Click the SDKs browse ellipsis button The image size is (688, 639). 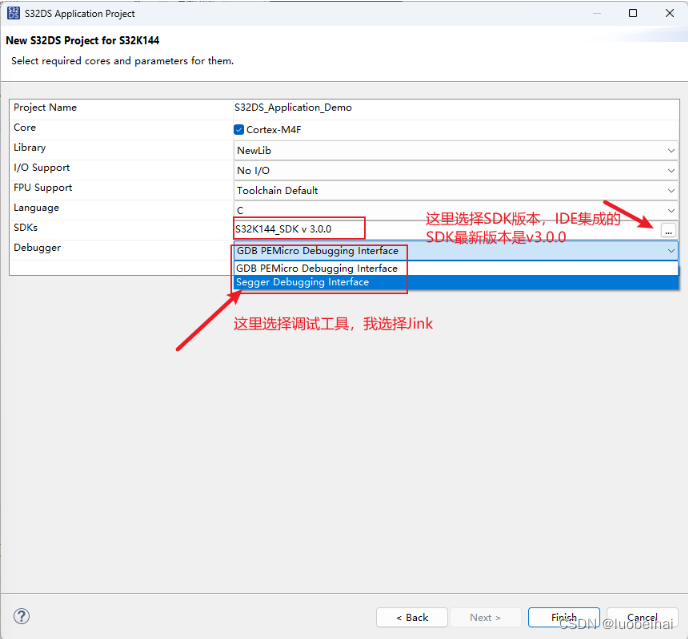click(668, 230)
